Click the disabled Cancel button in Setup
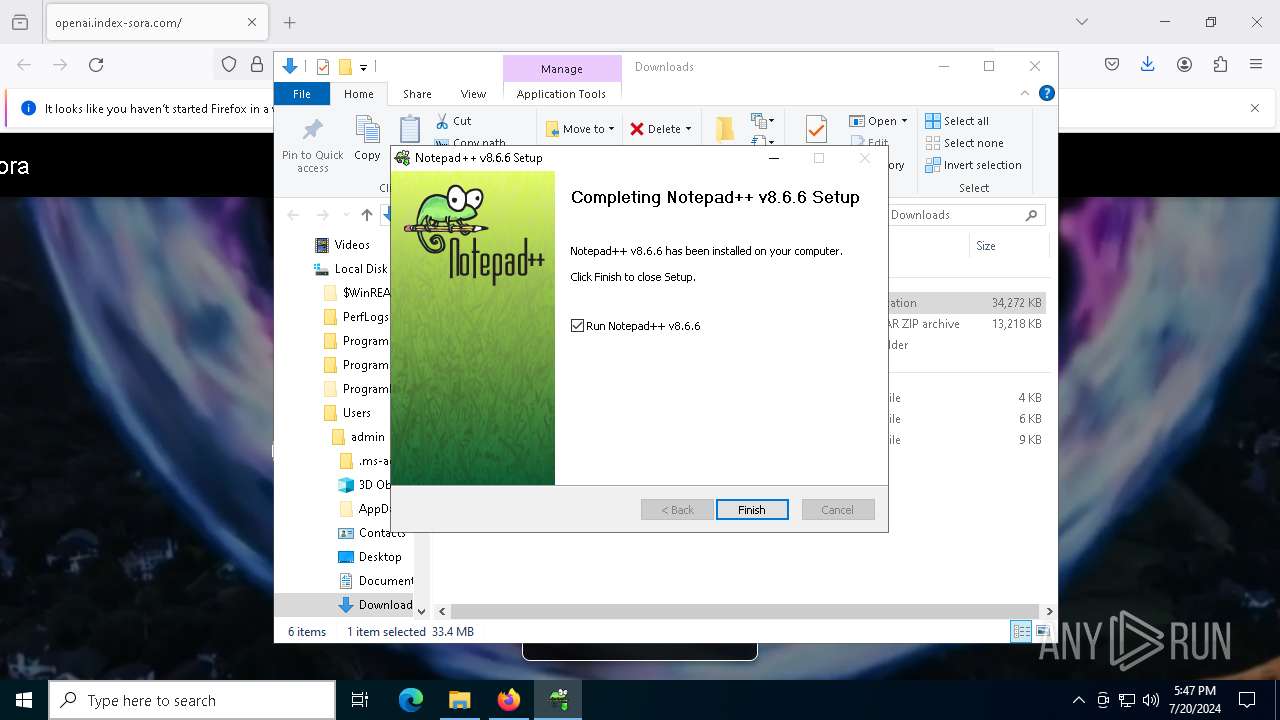This screenshot has height=720, width=1280. pyautogui.click(x=838, y=510)
